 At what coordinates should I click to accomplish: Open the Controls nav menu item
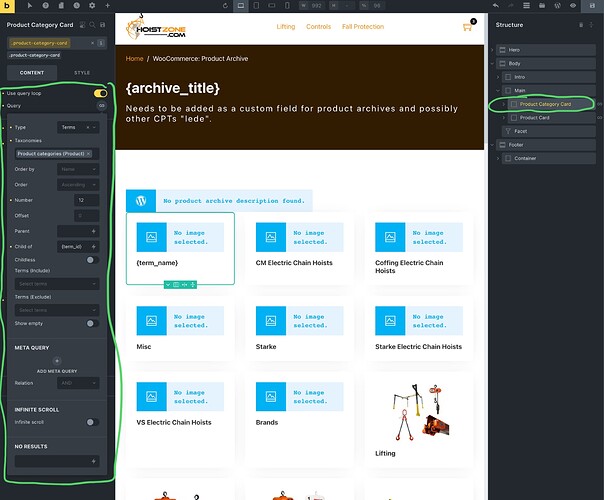point(319,27)
